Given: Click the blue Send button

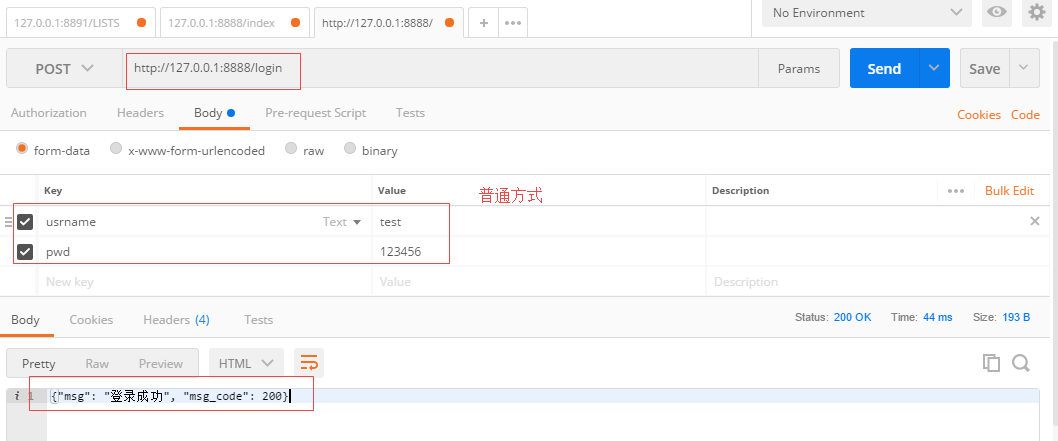Looking at the screenshot, I should click(883, 69).
